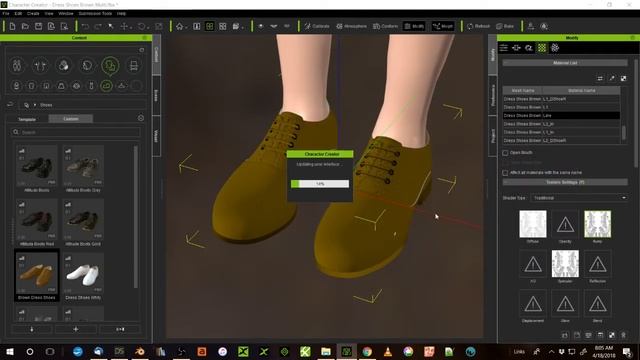
Task: Click the Windows Start button
Action: coord(10,351)
